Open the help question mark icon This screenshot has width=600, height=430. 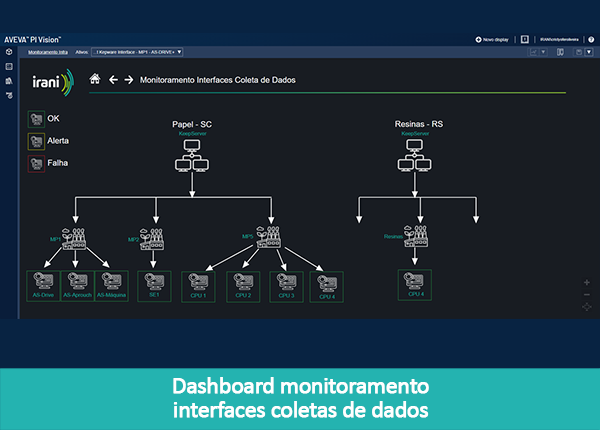591,39
